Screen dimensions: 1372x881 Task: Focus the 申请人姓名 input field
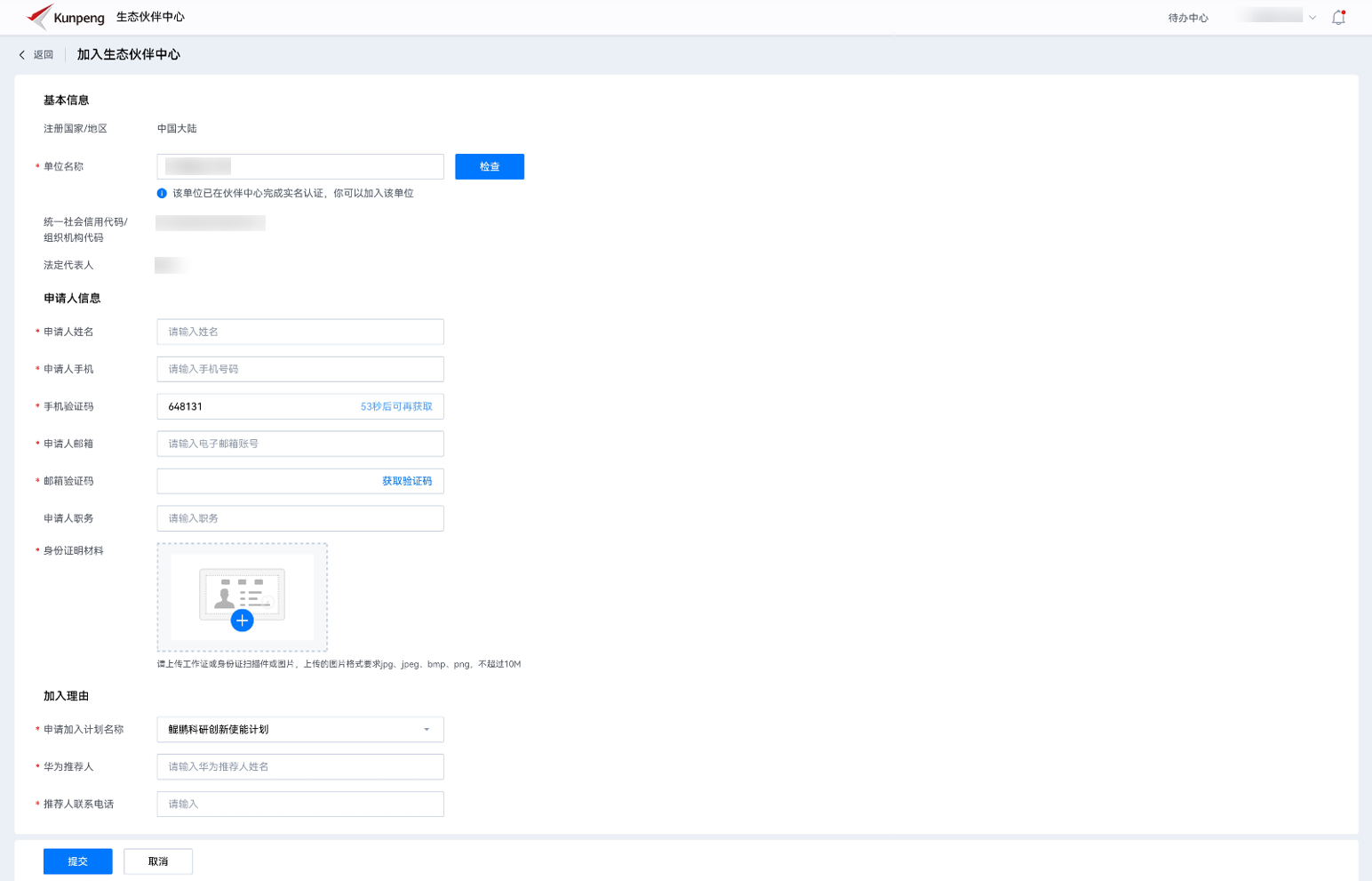(300, 332)
